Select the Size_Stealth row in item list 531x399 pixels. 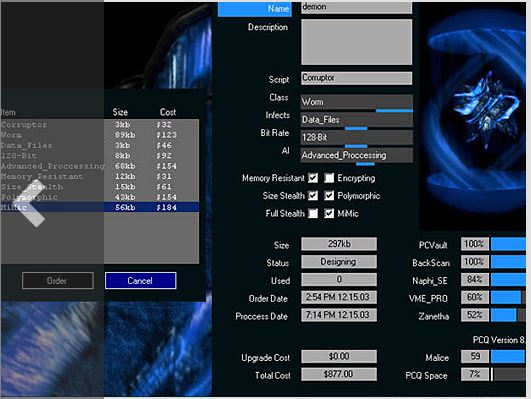click(x=100, y=187)
